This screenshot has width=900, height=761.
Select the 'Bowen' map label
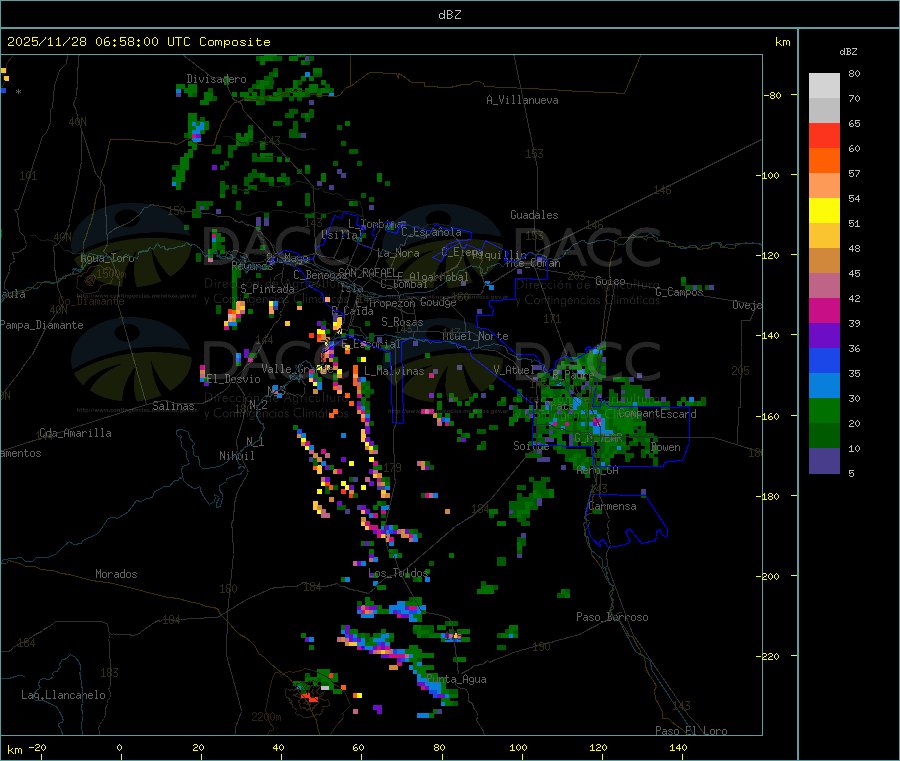(x=666, y=447)
